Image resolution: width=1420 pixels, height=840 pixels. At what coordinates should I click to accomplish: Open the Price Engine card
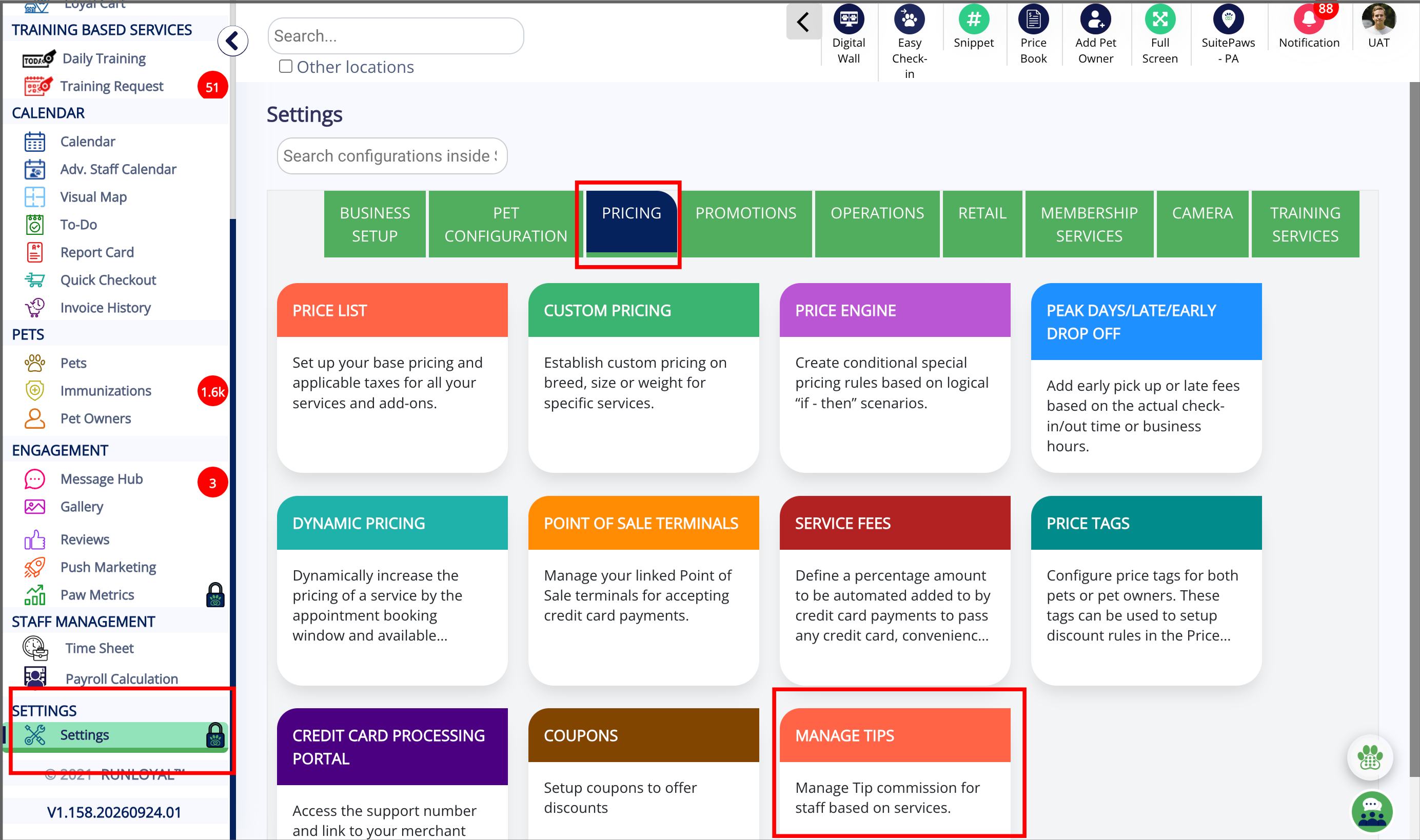click(x=895, y=377)
